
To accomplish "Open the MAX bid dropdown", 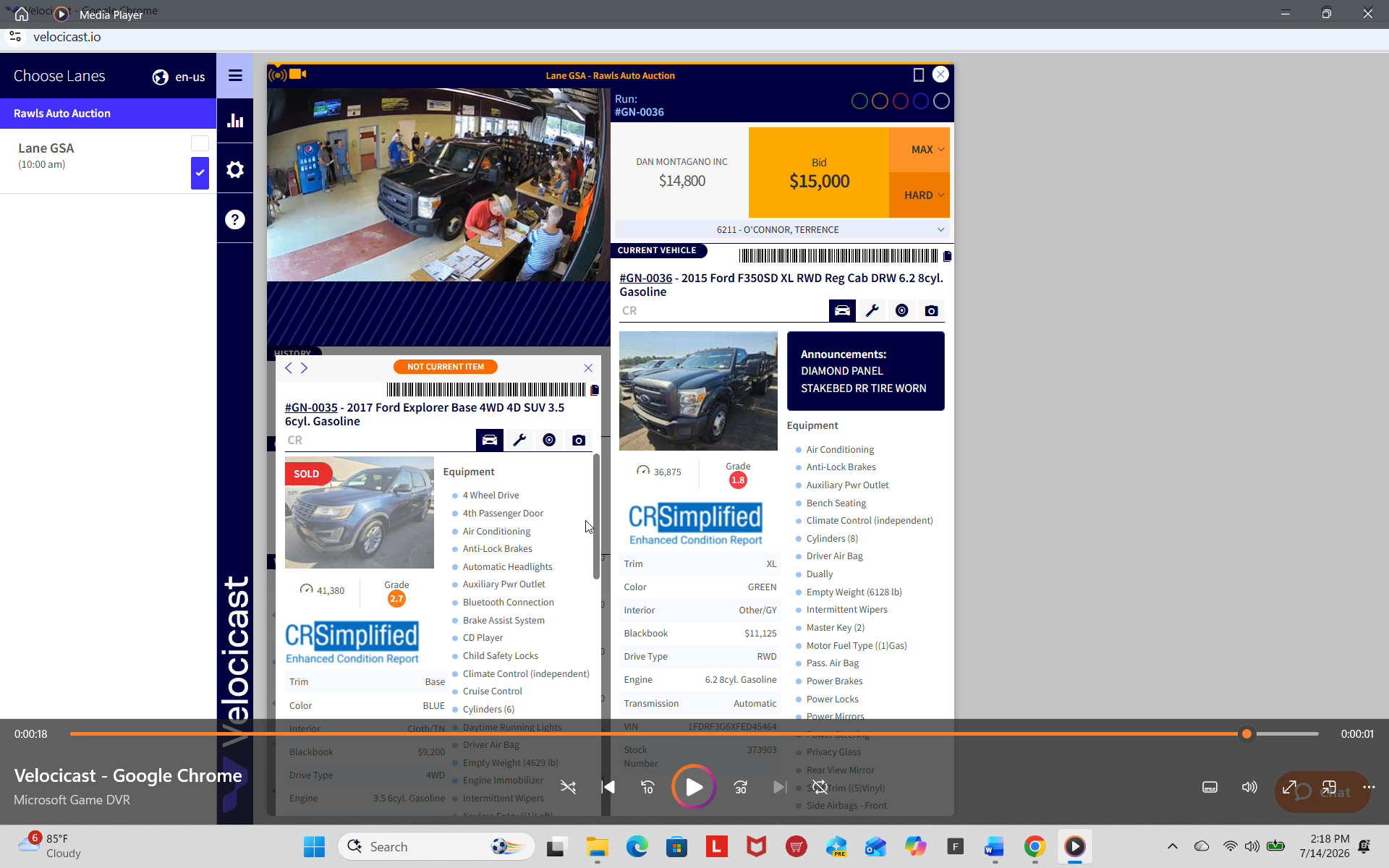I will click(919, 150).
